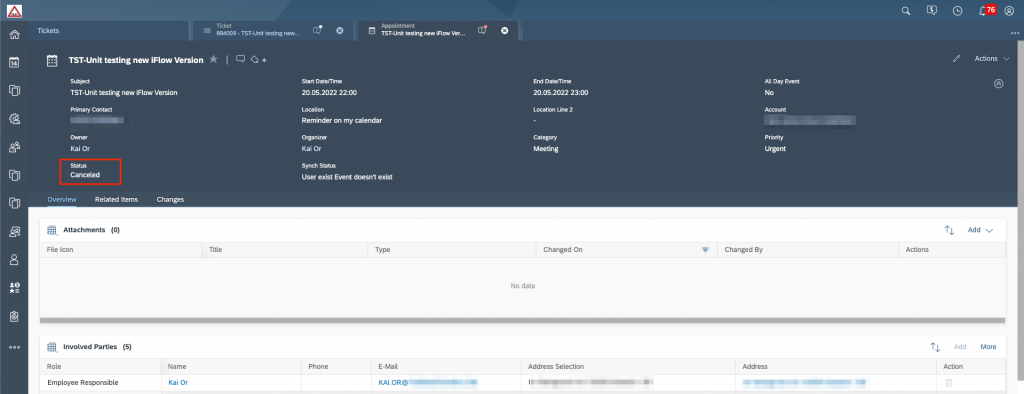Click sort icon in Involved Parties section
The height and width of the screenshot is (394, 1024).
(x=935, y=347)
